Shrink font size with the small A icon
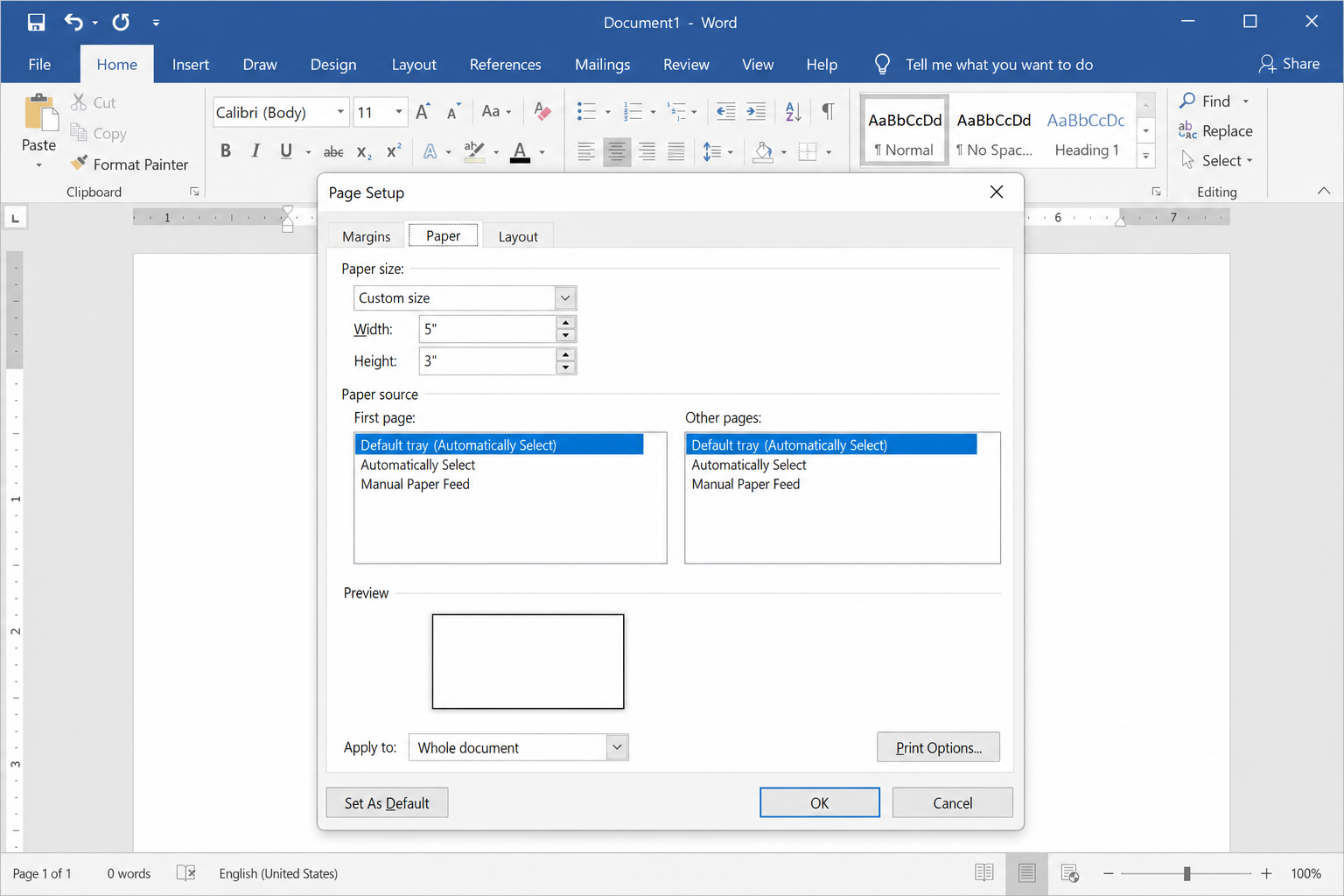 coord(452,112)
